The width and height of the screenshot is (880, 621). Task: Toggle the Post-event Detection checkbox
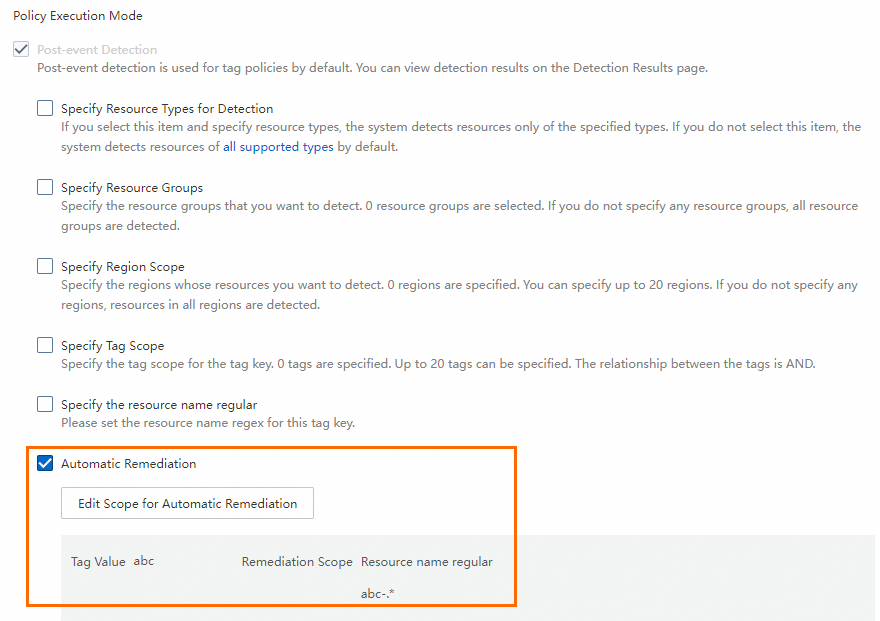(x=21, y=49)
